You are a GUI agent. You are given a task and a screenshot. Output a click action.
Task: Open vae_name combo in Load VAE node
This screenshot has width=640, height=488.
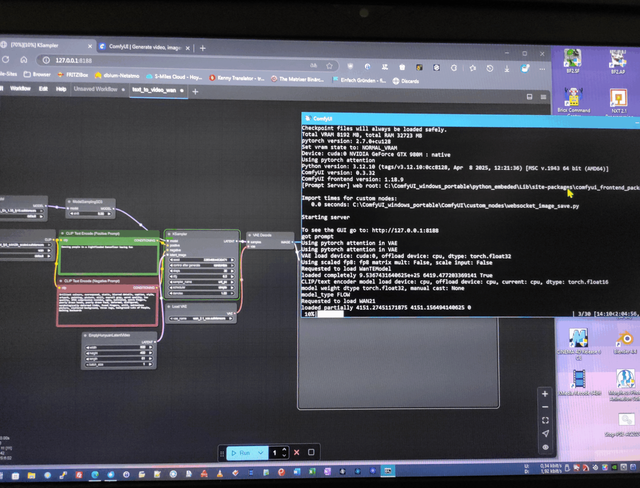coord(202,318)
